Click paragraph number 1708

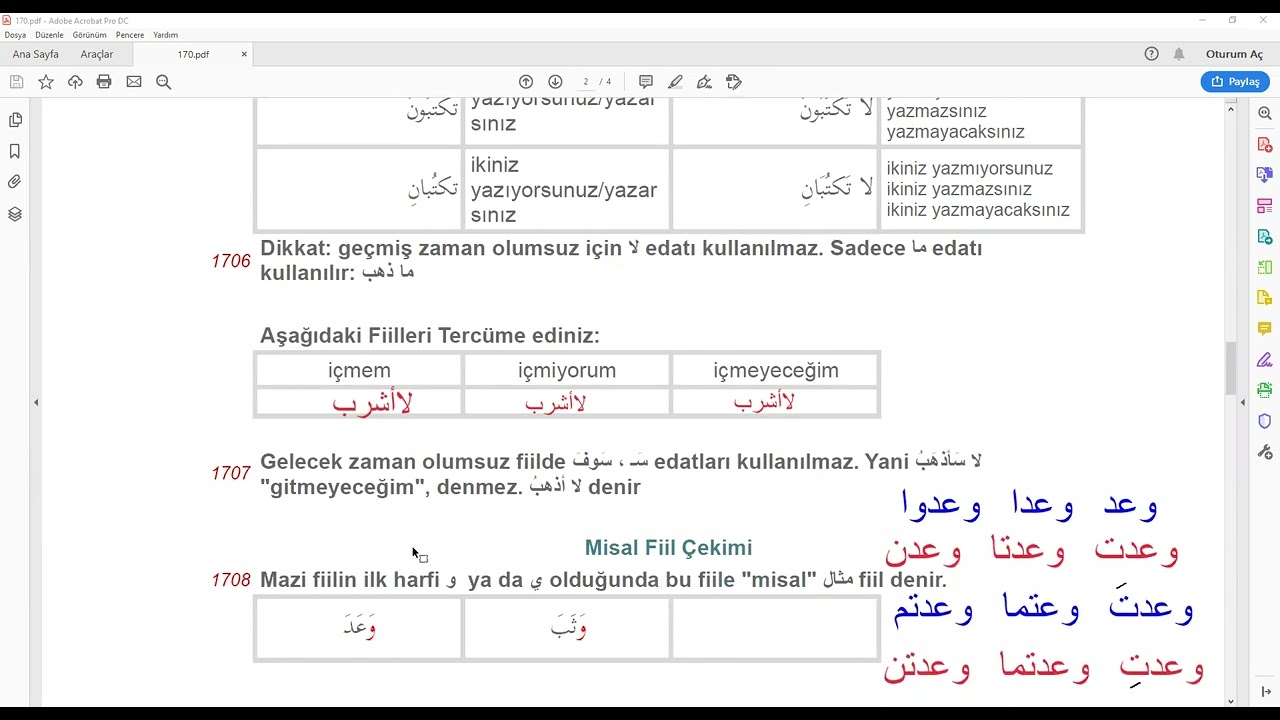click(231, 580)
